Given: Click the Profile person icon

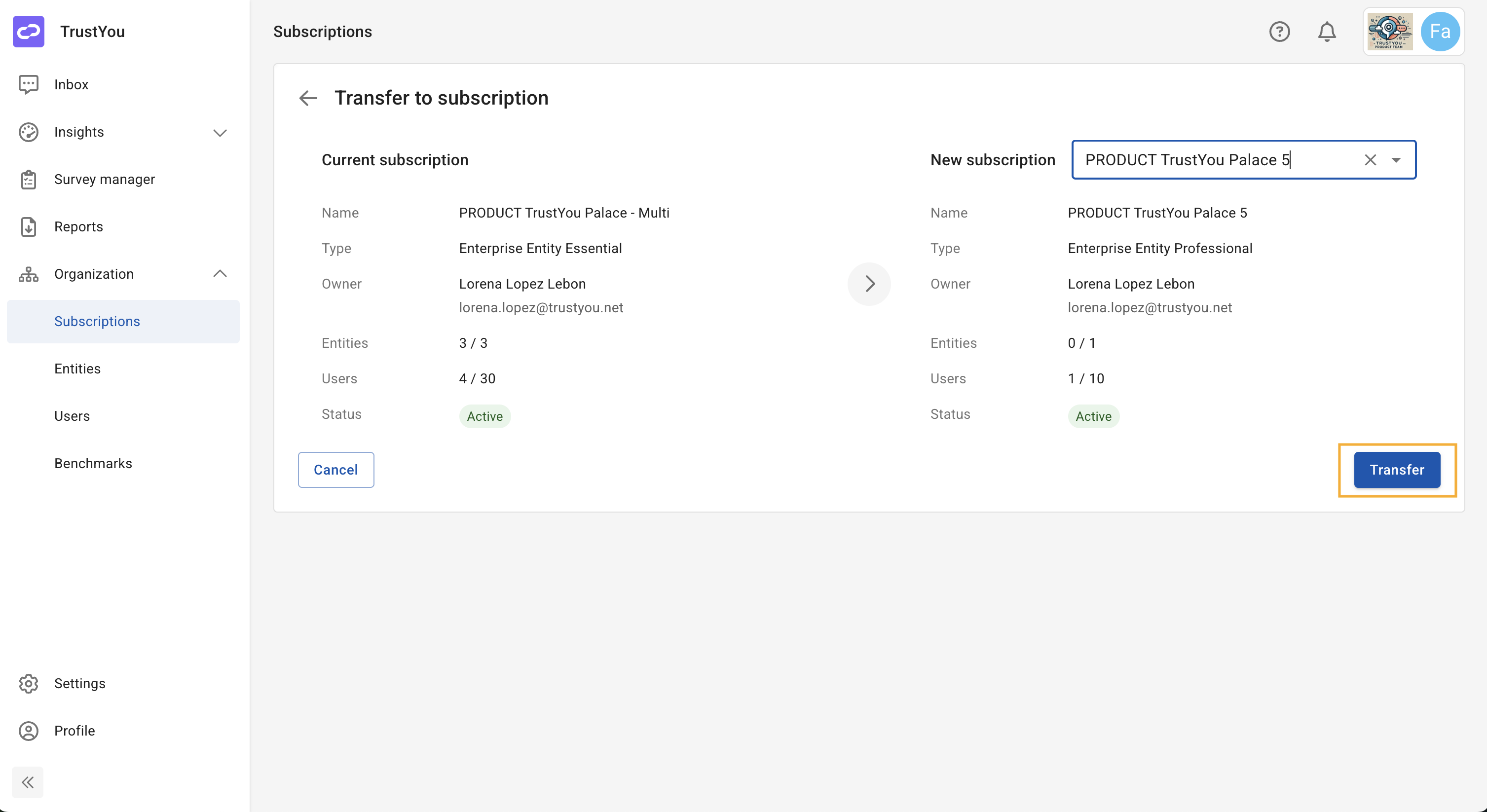Looking at the screenshot, I should pyautogui.click(x=28, y=731).
